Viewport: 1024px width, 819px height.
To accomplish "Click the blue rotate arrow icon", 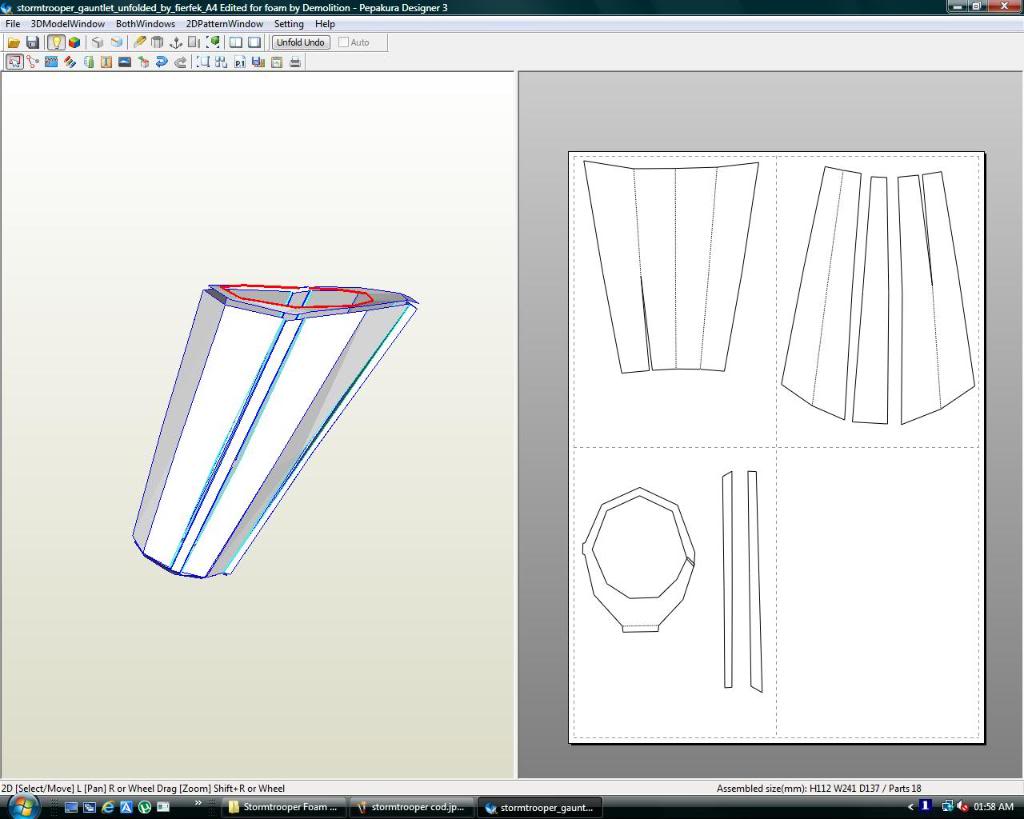I will pos(162,62).
